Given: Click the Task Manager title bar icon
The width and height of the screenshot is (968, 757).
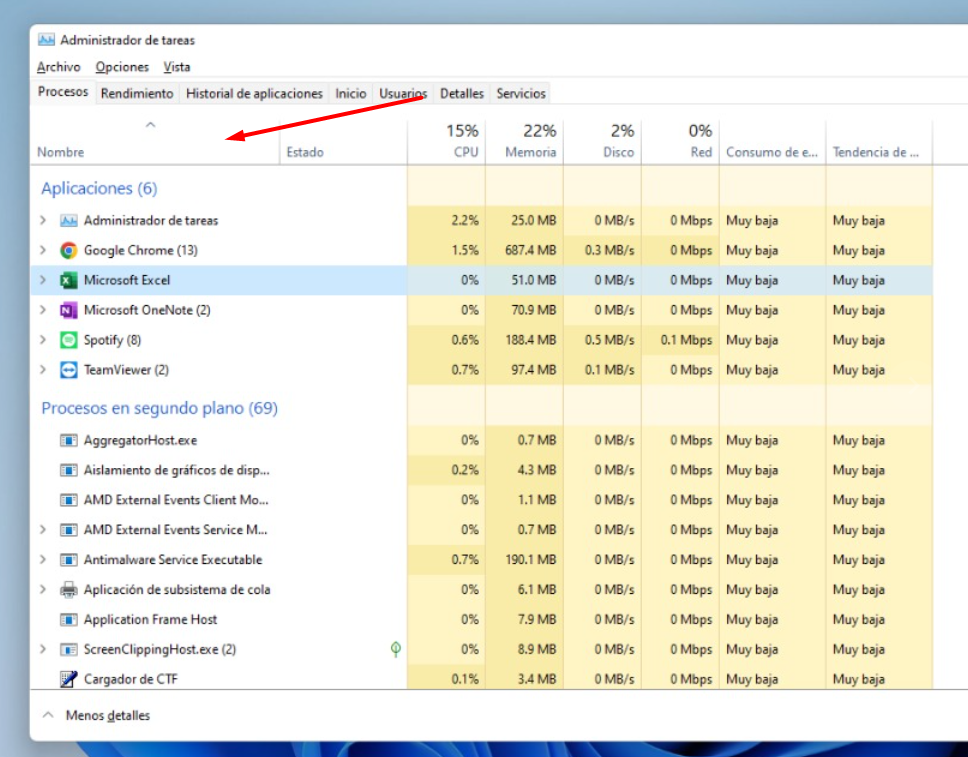Looking at the screenshot, I should point(46,40).
